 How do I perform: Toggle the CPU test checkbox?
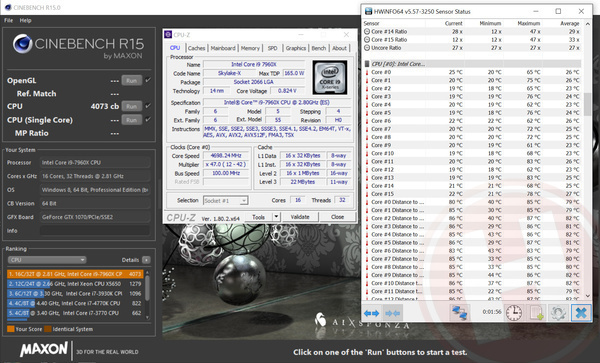pyautogui.click(x=148, y=106)
